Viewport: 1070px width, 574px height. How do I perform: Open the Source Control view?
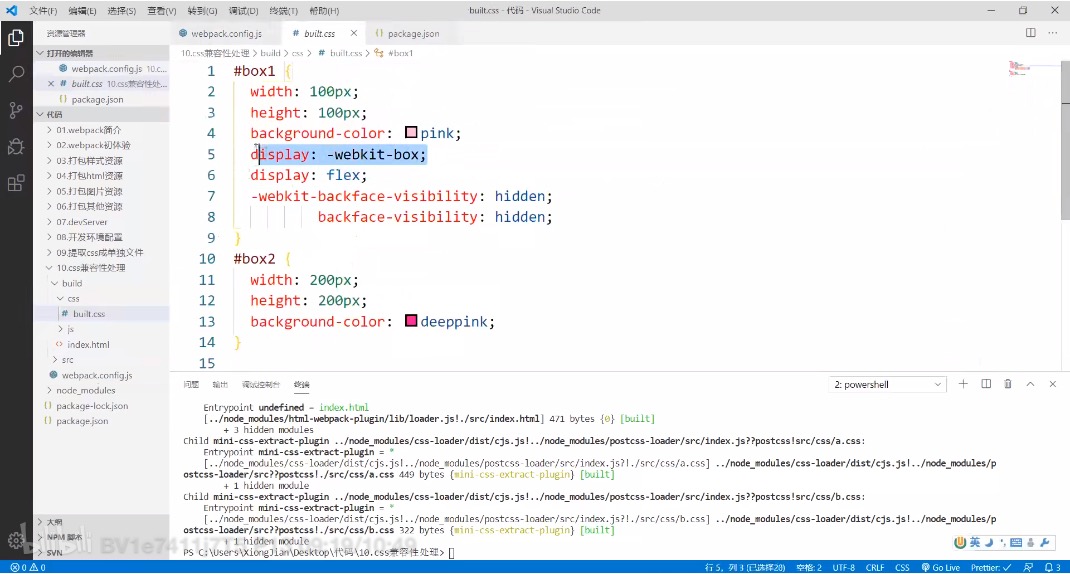(x=16, y=110)
